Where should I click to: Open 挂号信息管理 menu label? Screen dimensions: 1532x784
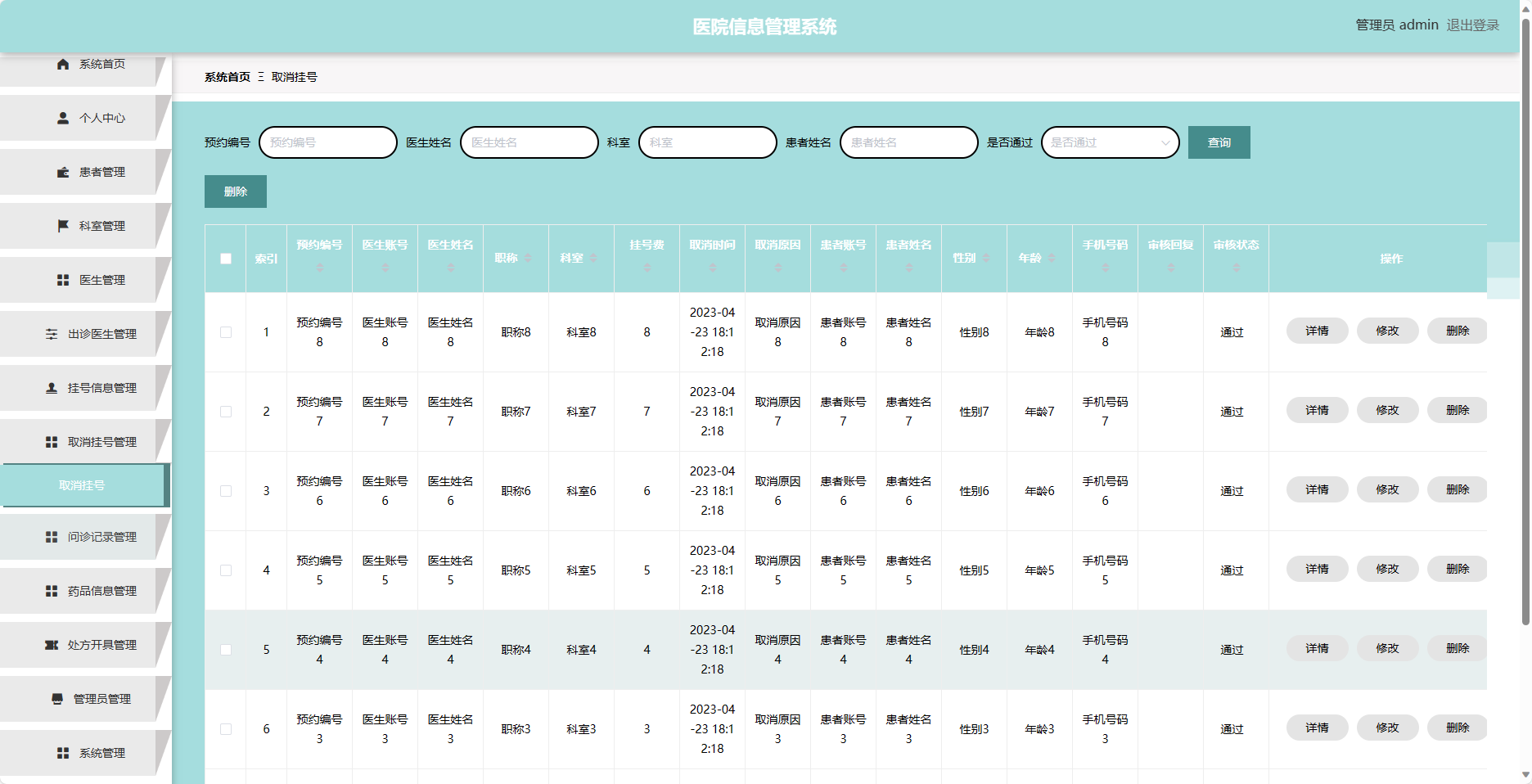[102, 388]
